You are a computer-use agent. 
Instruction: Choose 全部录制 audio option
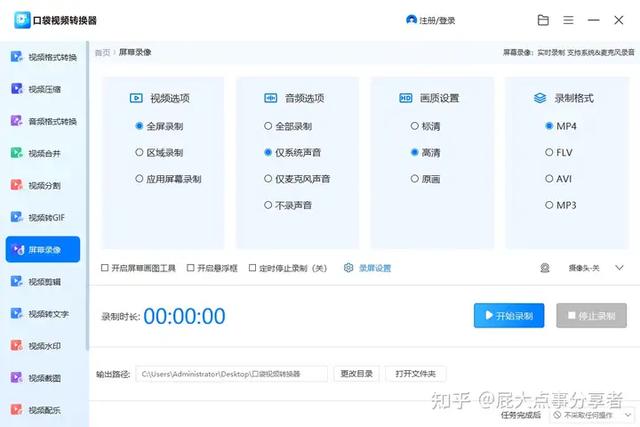[x=268, y=126]
